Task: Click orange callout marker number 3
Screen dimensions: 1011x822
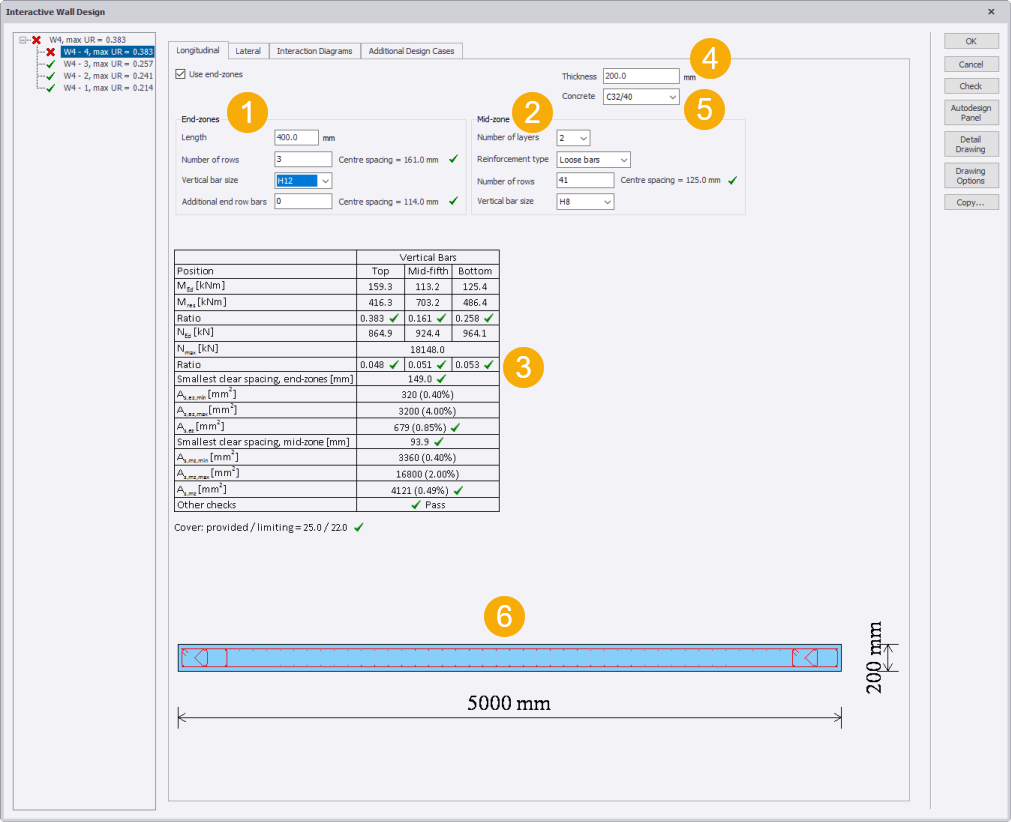Action: click(x=525, y=367)
